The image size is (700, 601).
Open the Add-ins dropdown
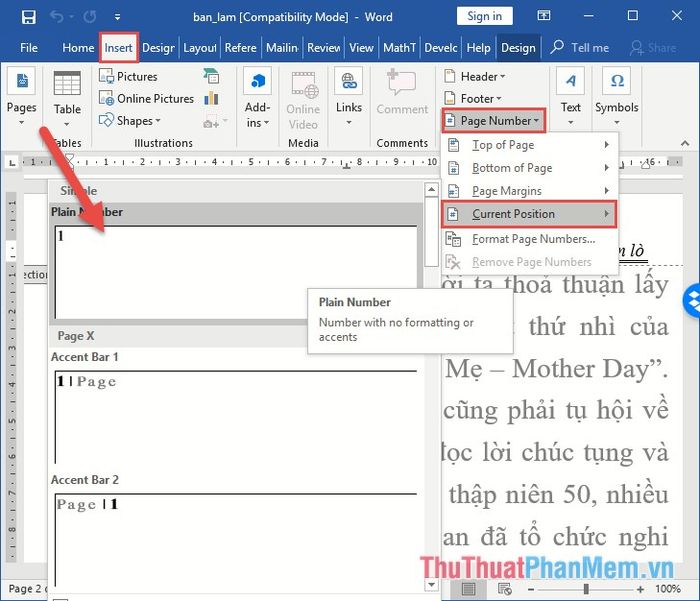[258, 98]
